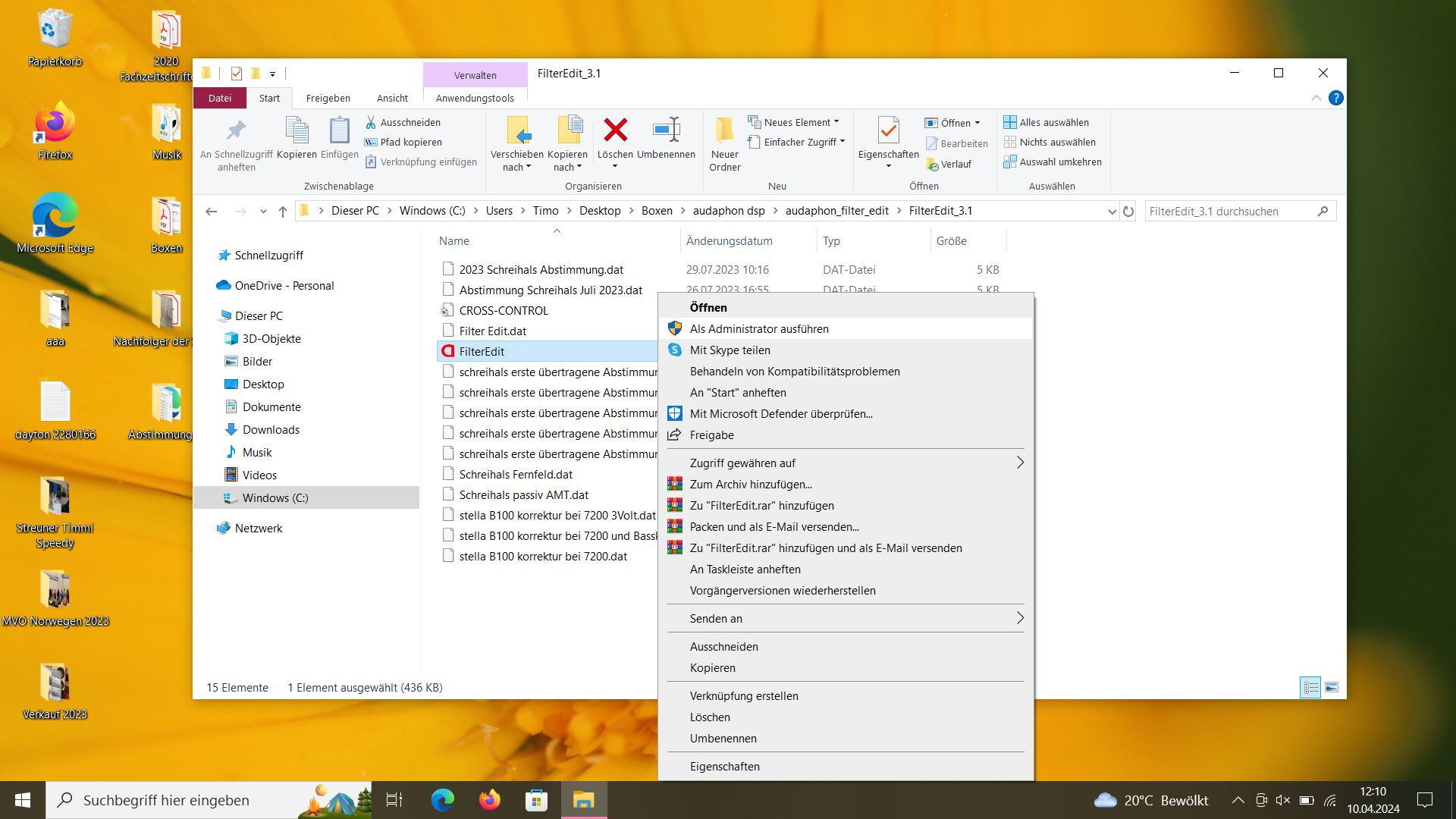Click Auswahl umkehren in ribbon
The height and width of the screenshot is (819, 1456).
pyautogui.click(x=1052, y=162)
